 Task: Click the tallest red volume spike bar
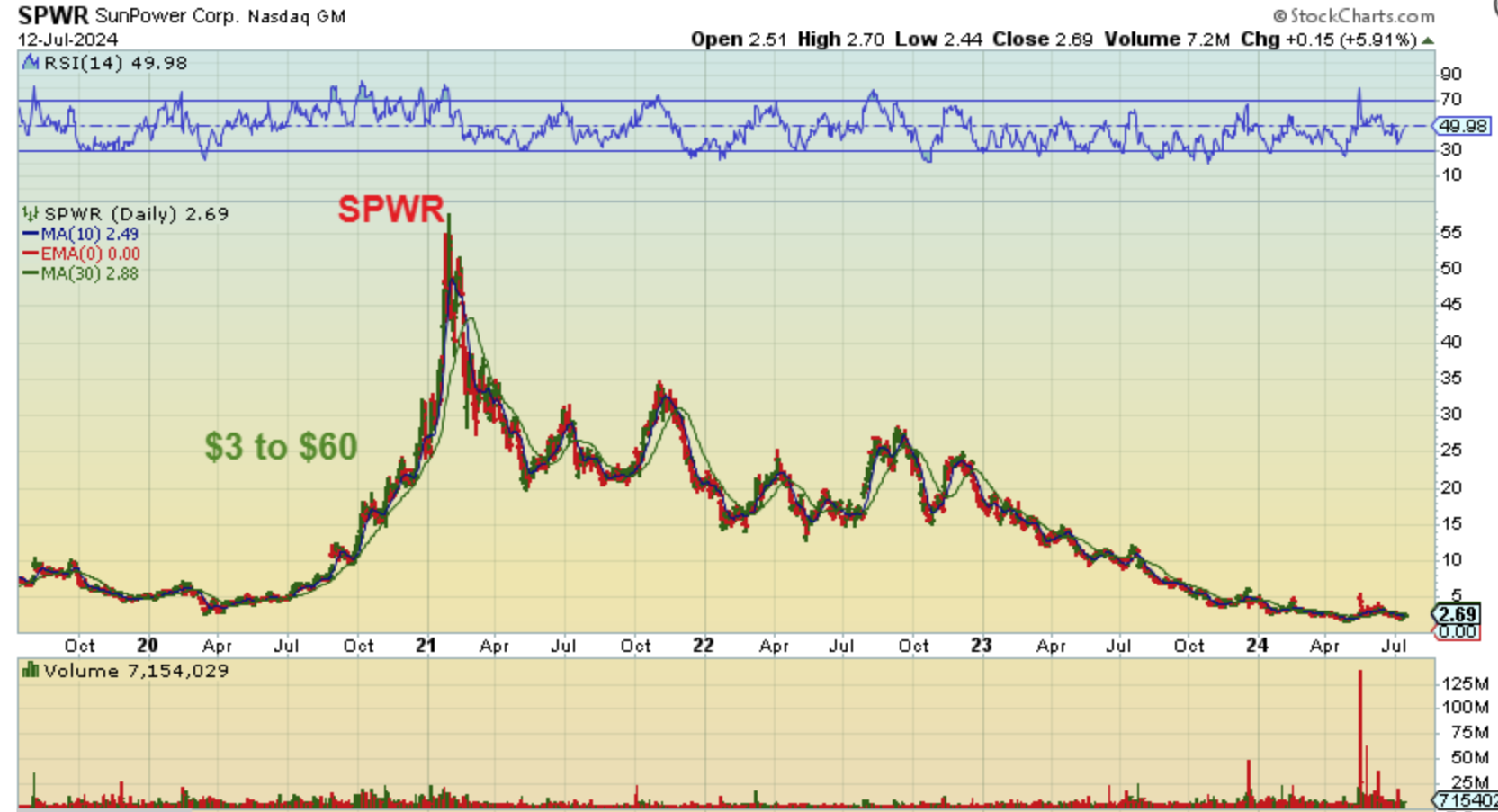(1359, 737)
